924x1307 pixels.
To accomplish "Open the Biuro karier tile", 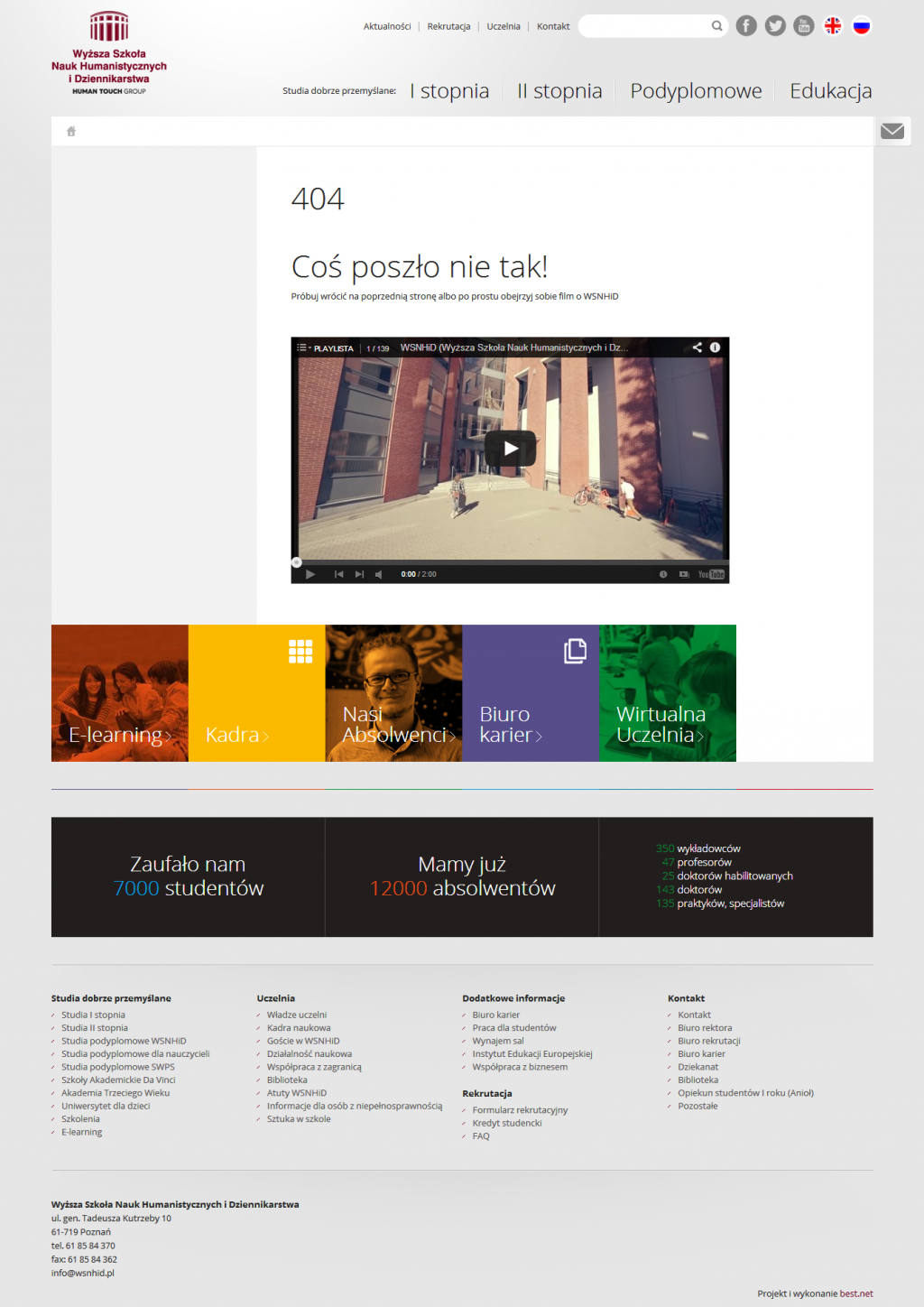I will [x=531, y=693].
